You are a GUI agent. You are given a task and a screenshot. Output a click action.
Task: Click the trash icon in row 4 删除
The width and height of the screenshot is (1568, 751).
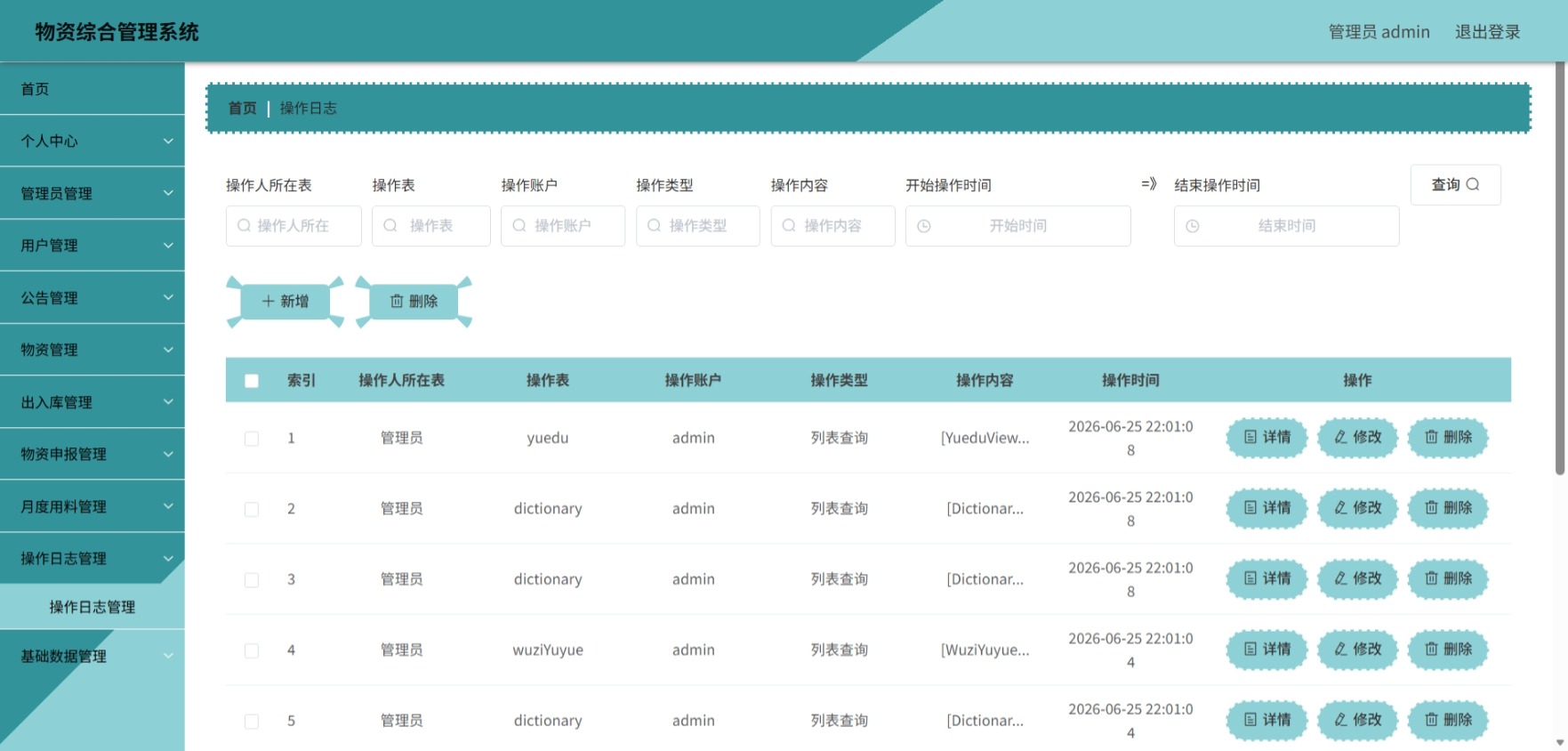point(1431,649)
